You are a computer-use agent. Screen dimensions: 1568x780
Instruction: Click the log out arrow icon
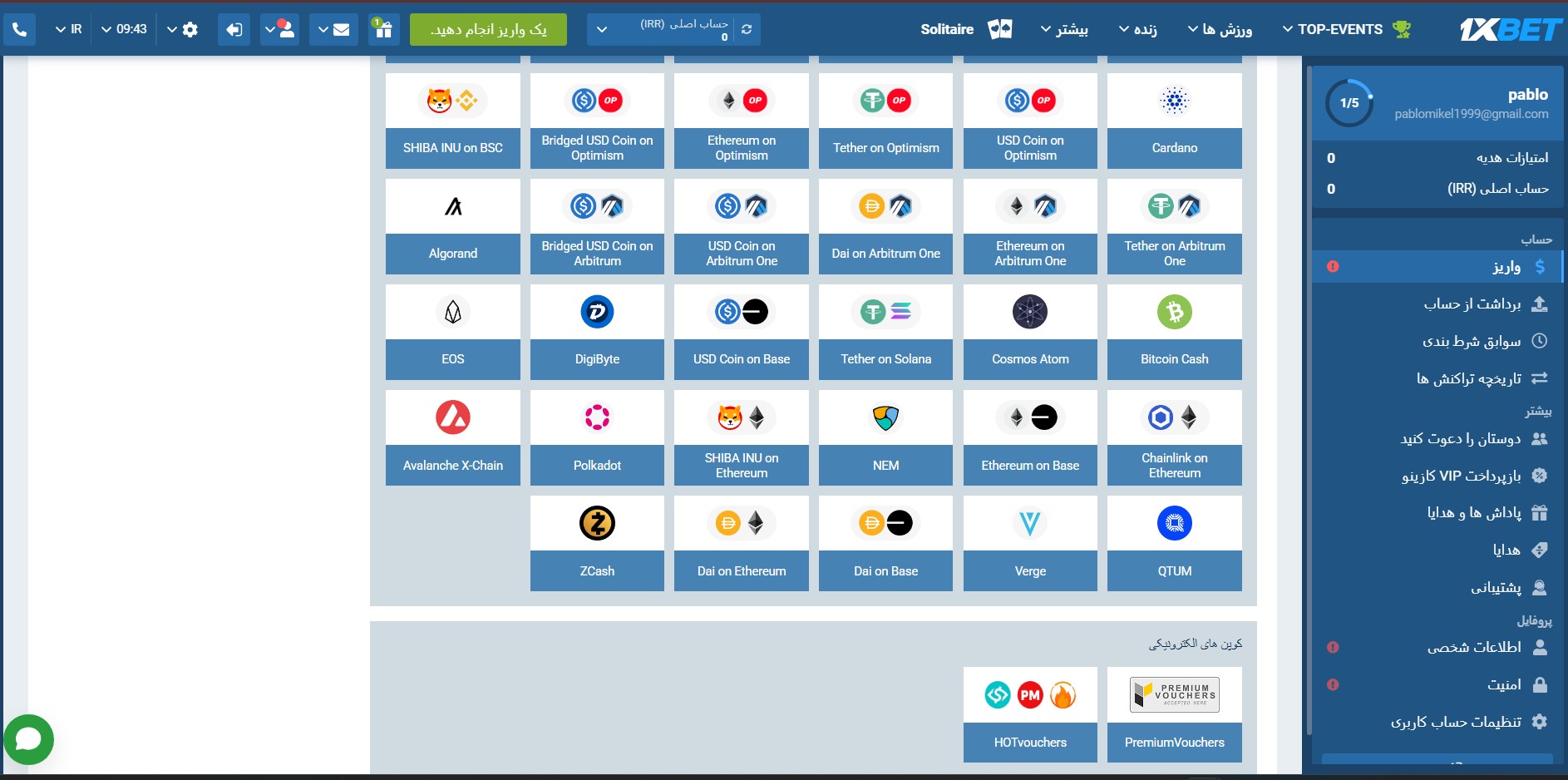(234, 29)
